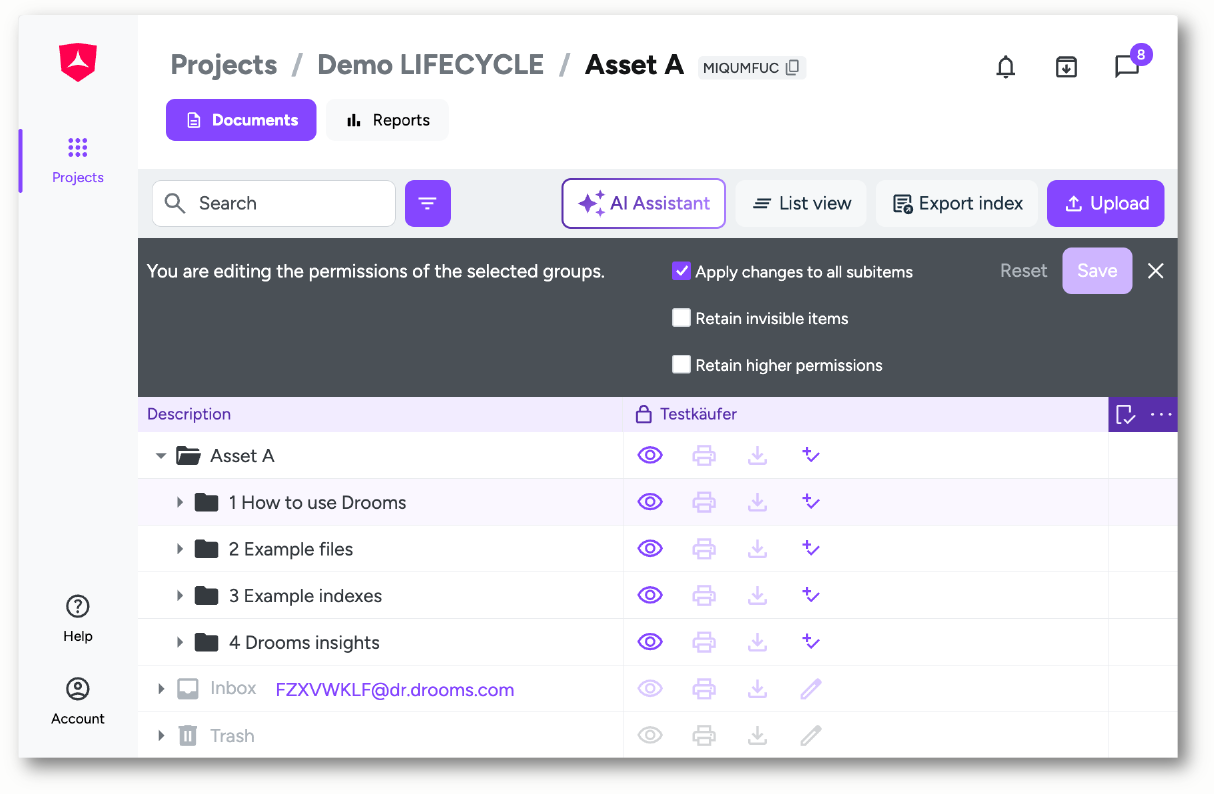Click the pencil icon in Inbox row
Image resolution: width=1214 pixels, height=794 pixels.
tap(811, 689)
